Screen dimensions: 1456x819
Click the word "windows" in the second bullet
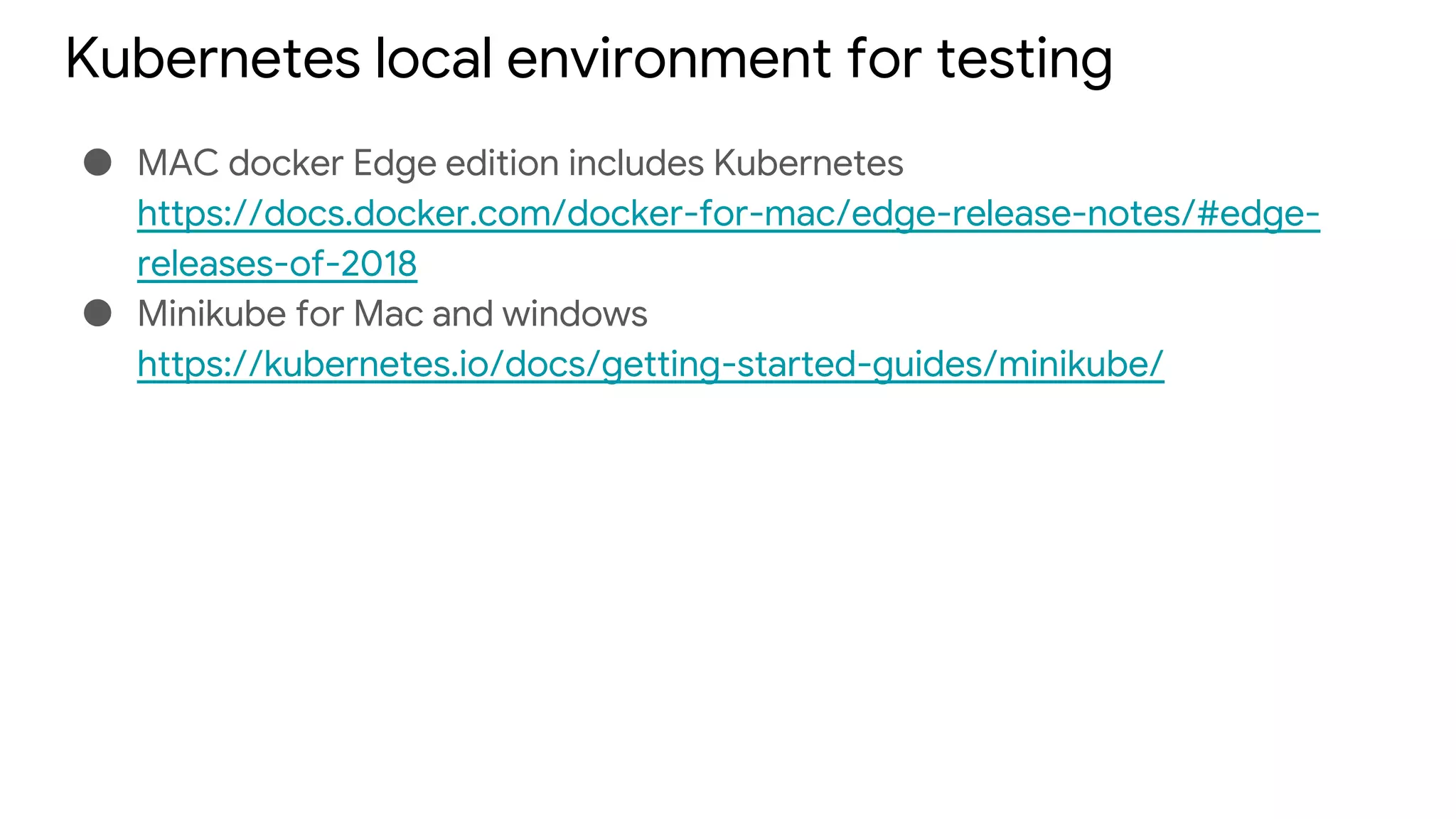click(574, 314)
